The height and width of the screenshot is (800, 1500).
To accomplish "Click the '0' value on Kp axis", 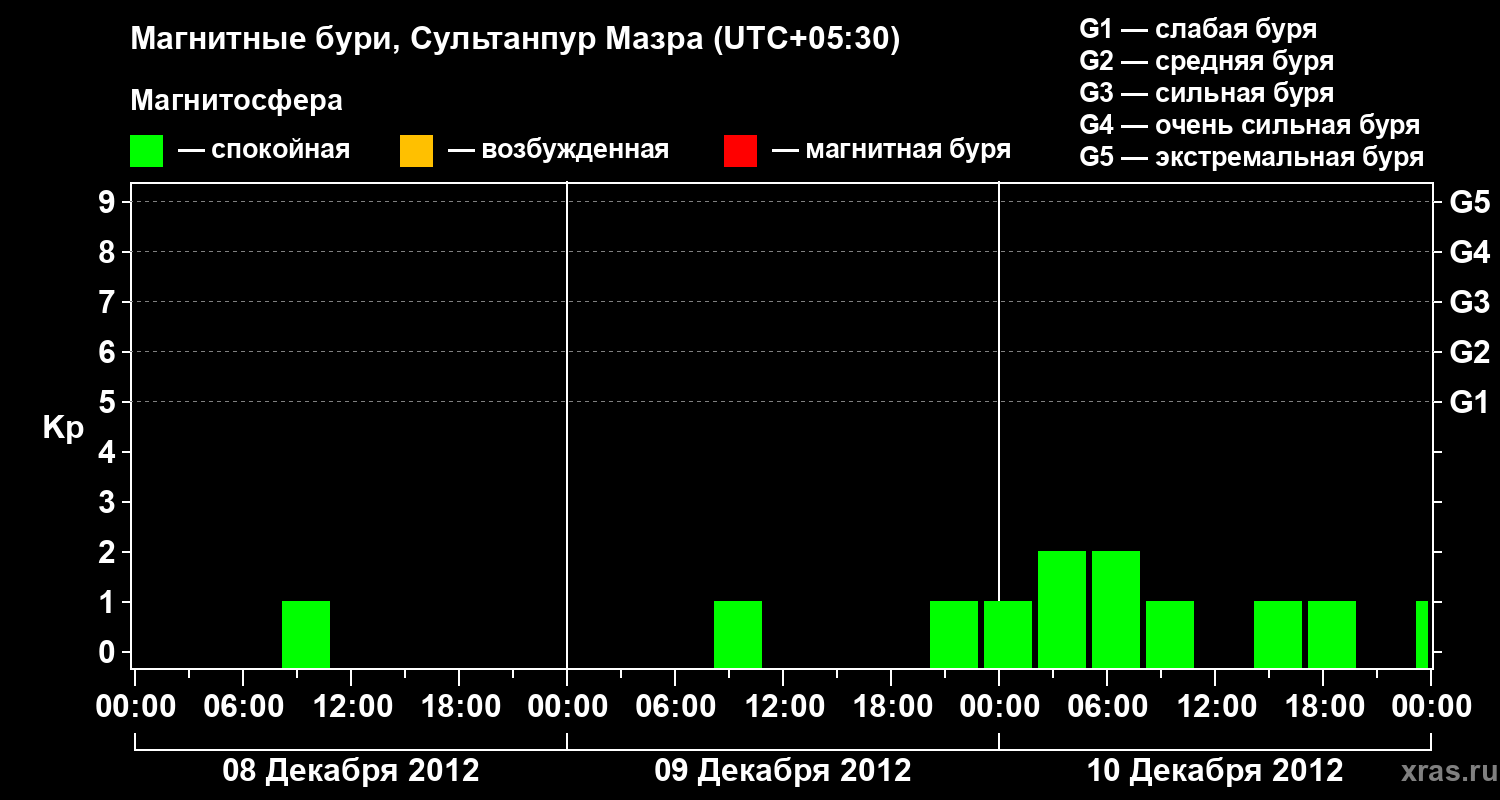I will [x=109, y=652].
